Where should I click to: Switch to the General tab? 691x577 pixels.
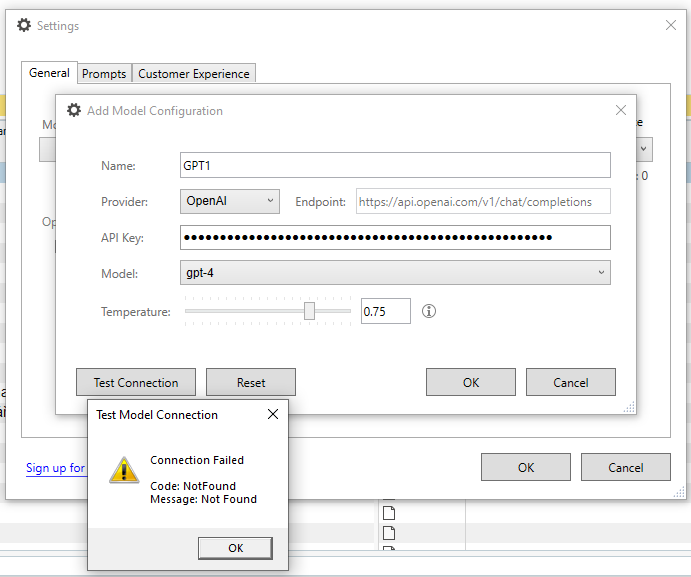pos(49,73)
